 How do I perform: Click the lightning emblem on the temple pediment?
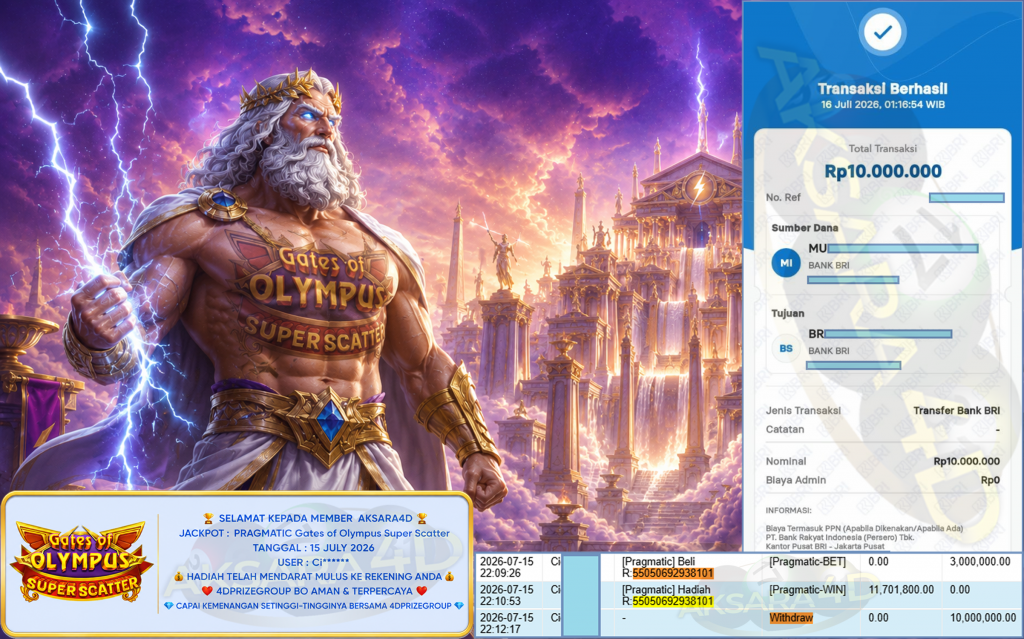699,188
